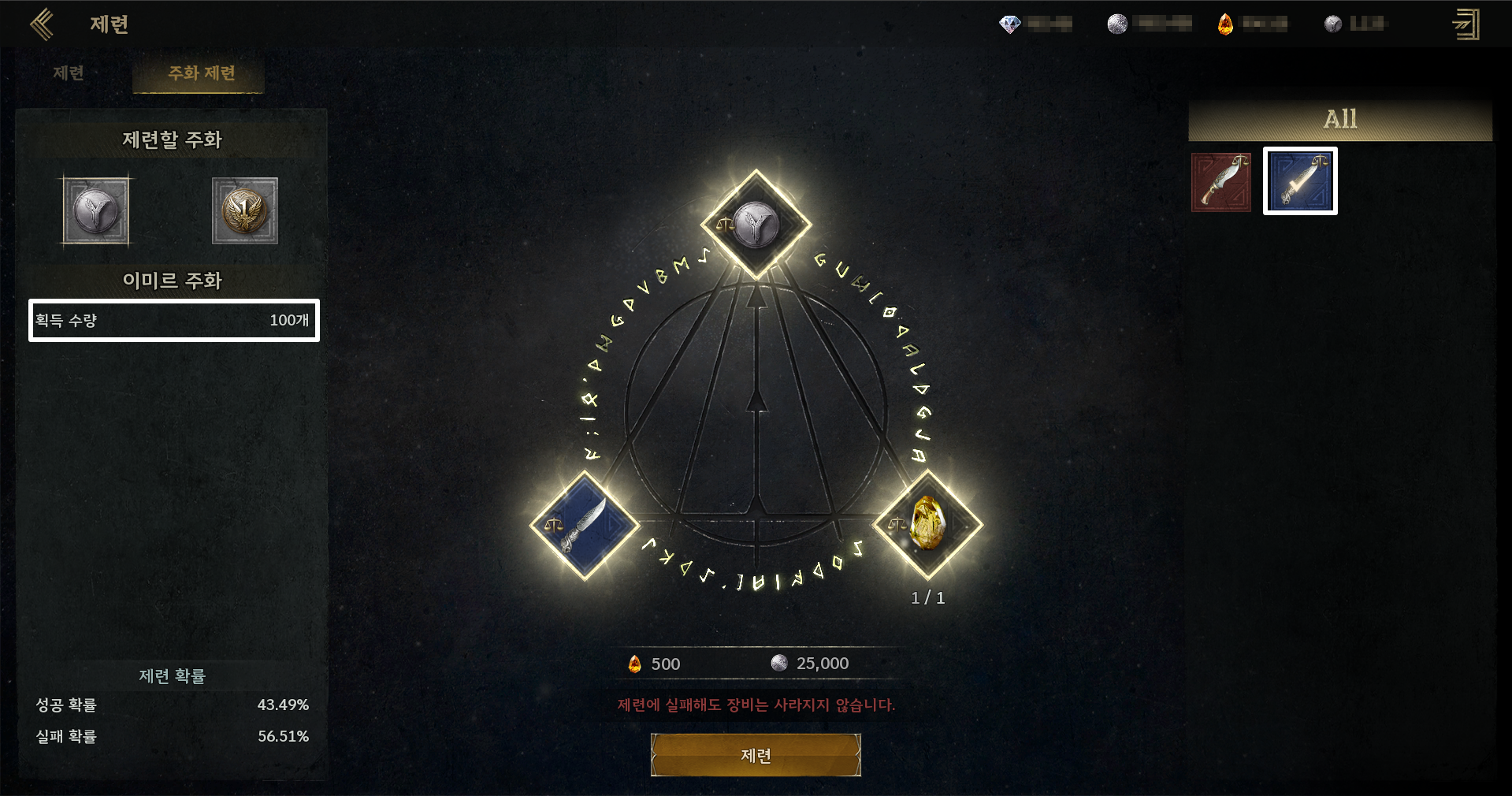Select the gold winged coin under 제련할 주화
This screenshot has height=796, width=1512.
245,211
